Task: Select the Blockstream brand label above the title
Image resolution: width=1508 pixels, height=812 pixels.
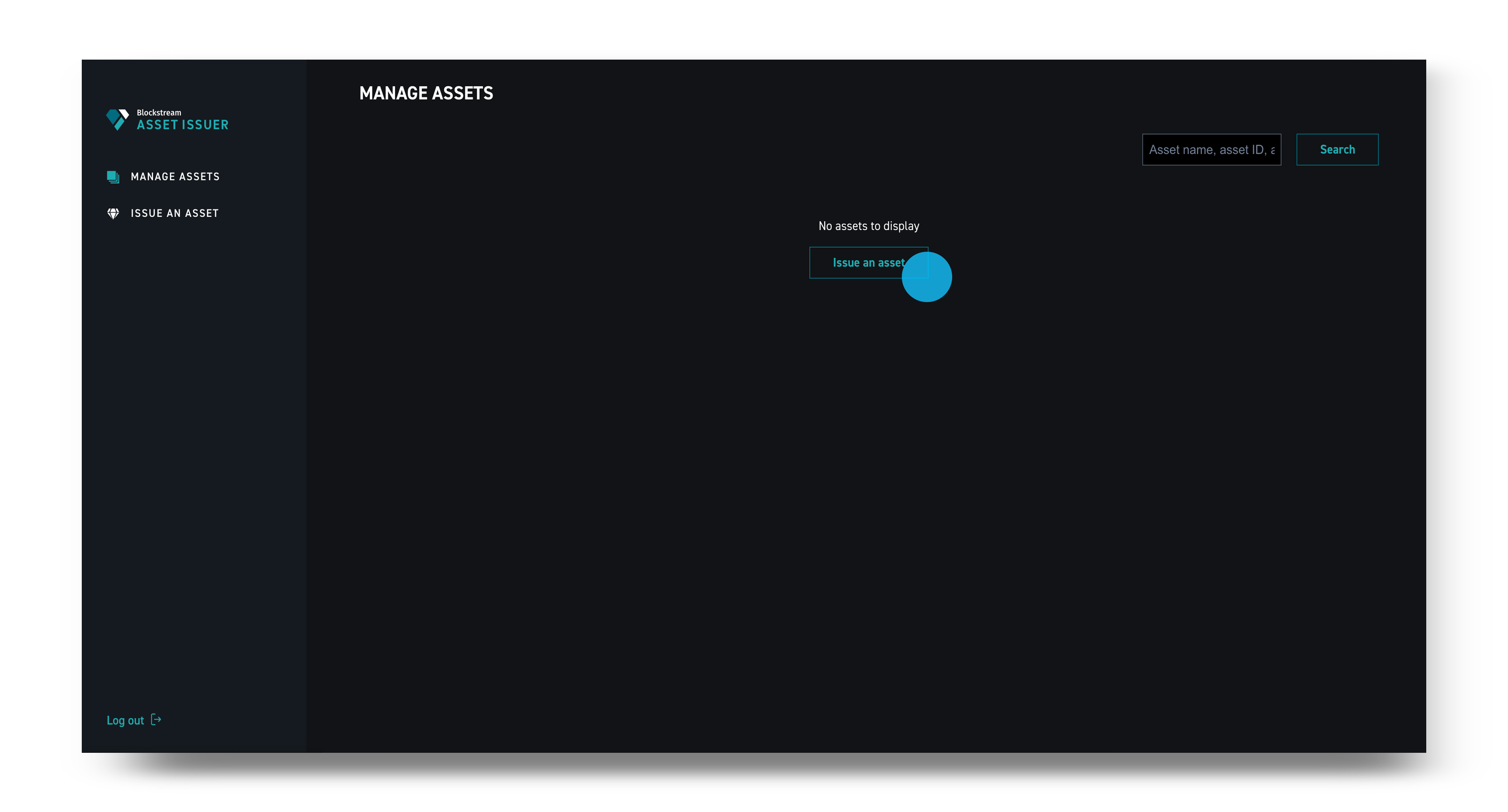Action: [x=158, y=112]
